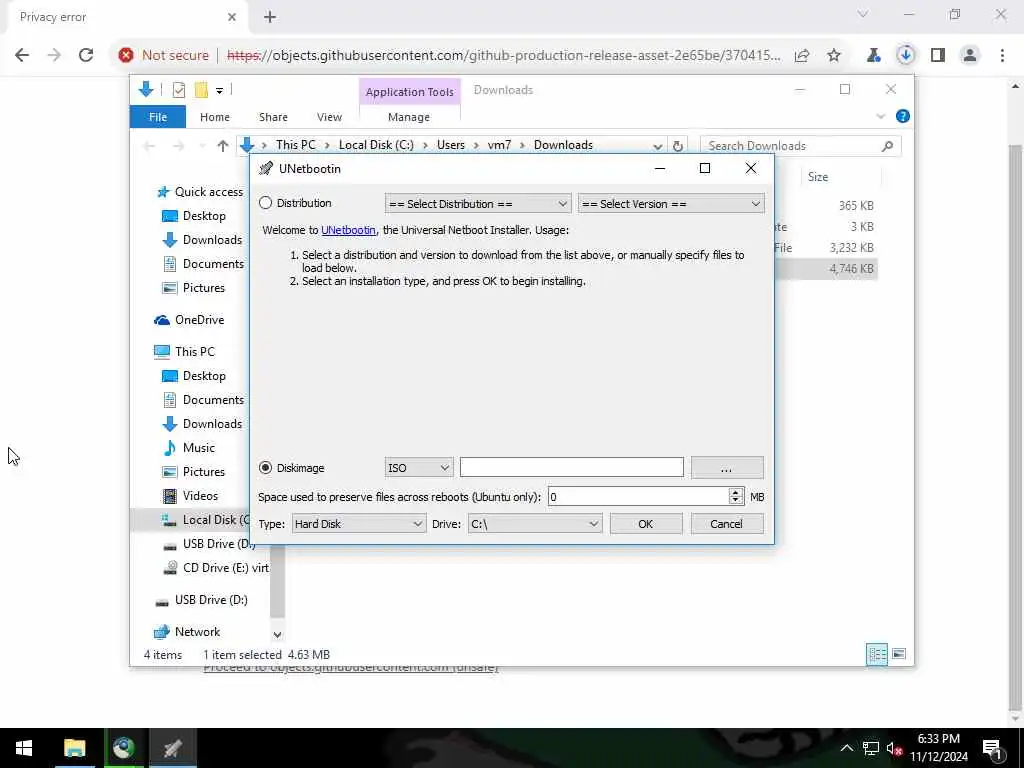This screenshot has height=768, width=1024.
Task: Select the Diskimage radio button
Action: (265, 468)
